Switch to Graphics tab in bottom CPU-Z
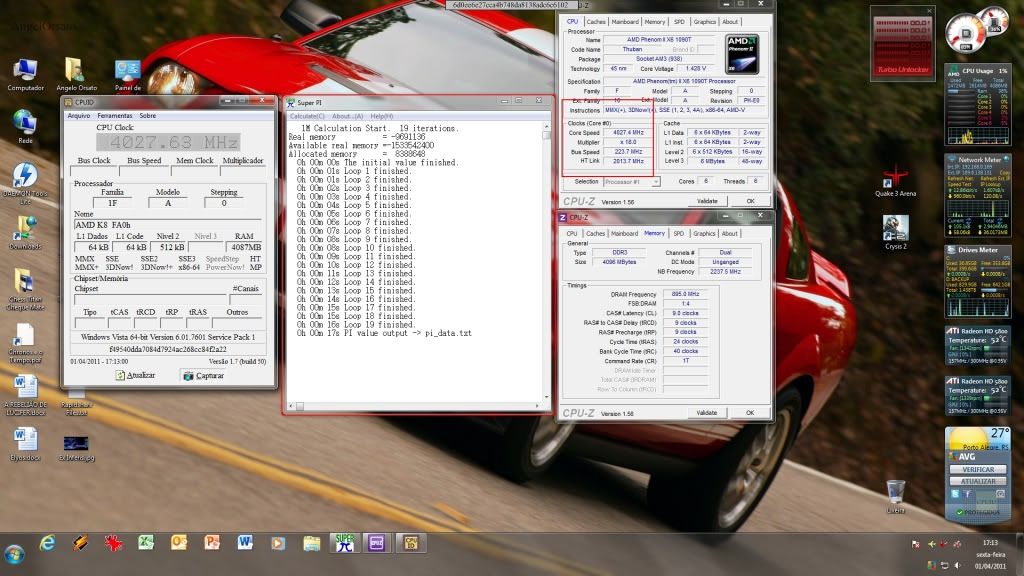This screenshot has height=576, width=1024. [x=704, y=233]
